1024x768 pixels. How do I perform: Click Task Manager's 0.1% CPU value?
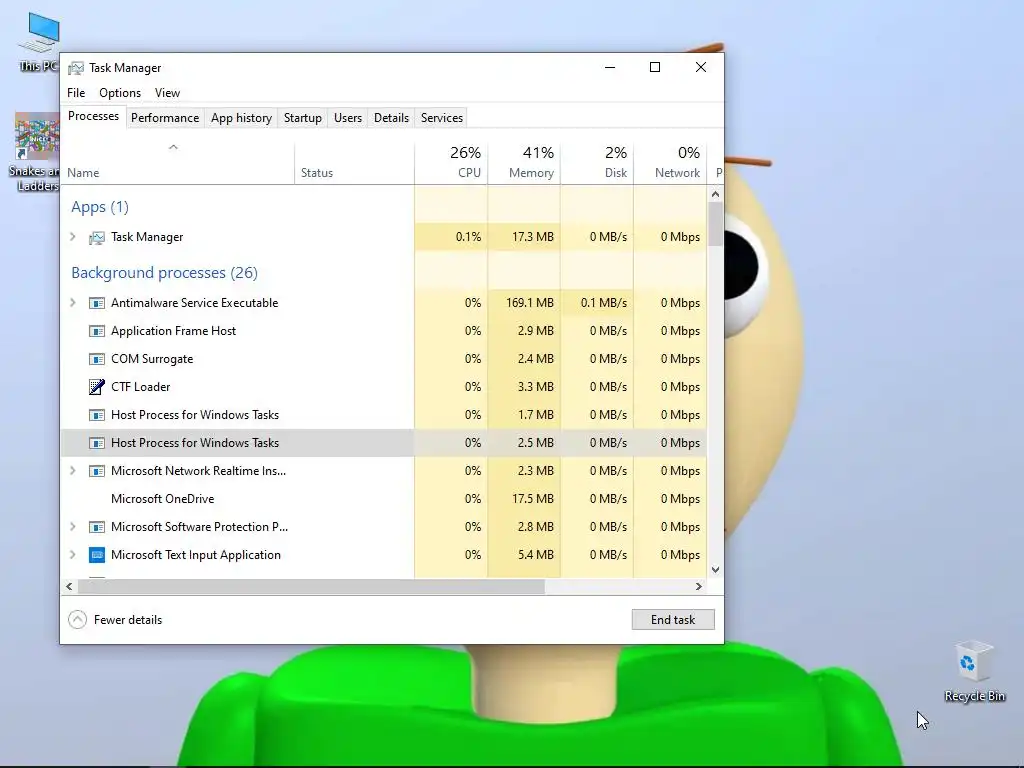tap(468, 237)
